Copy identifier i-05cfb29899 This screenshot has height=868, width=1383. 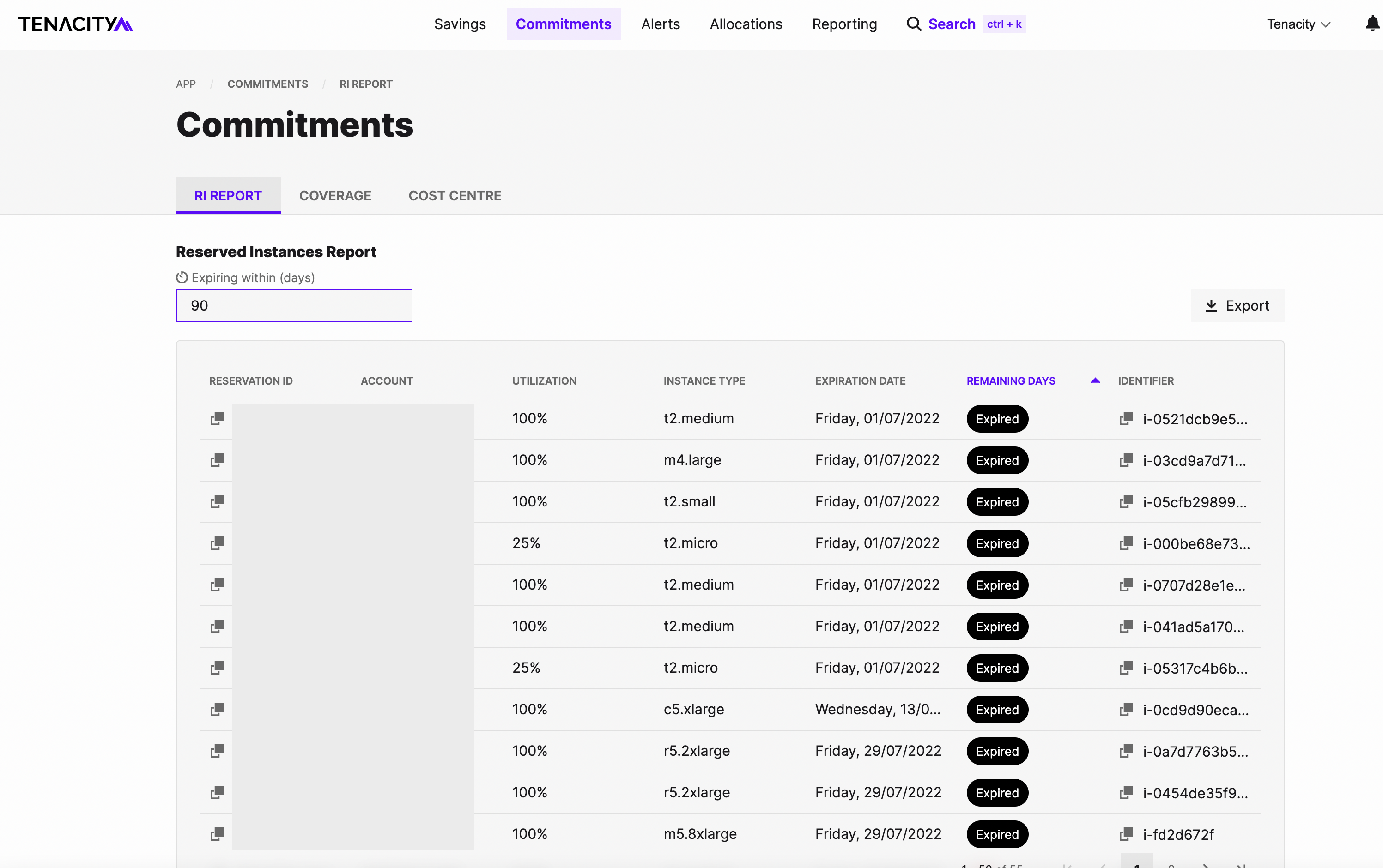(1126, 502)
